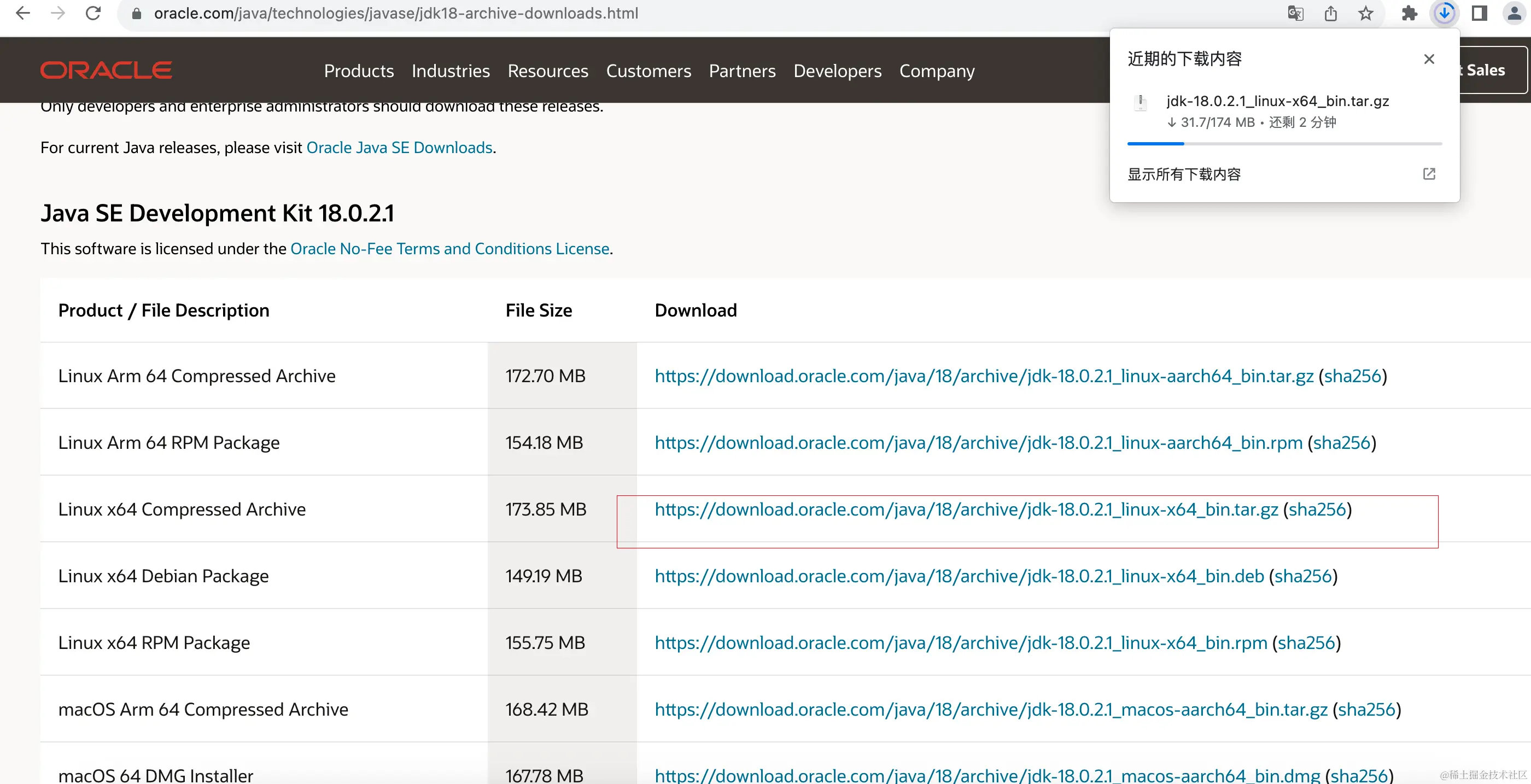Click the Oracle Java SE Downloads link
The height and width of the screenshot is (784, 1531).
(x=399, y=148)
